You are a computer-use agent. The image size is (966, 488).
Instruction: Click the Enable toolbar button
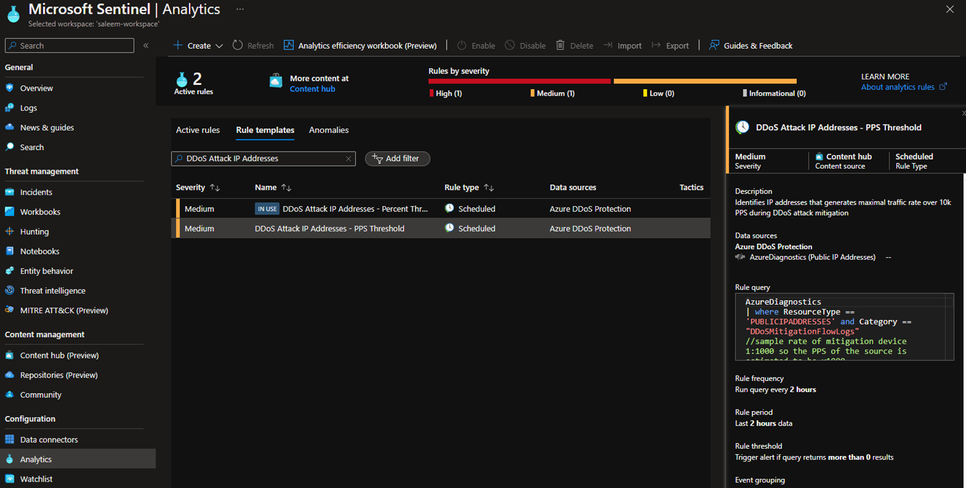[476, 46]
